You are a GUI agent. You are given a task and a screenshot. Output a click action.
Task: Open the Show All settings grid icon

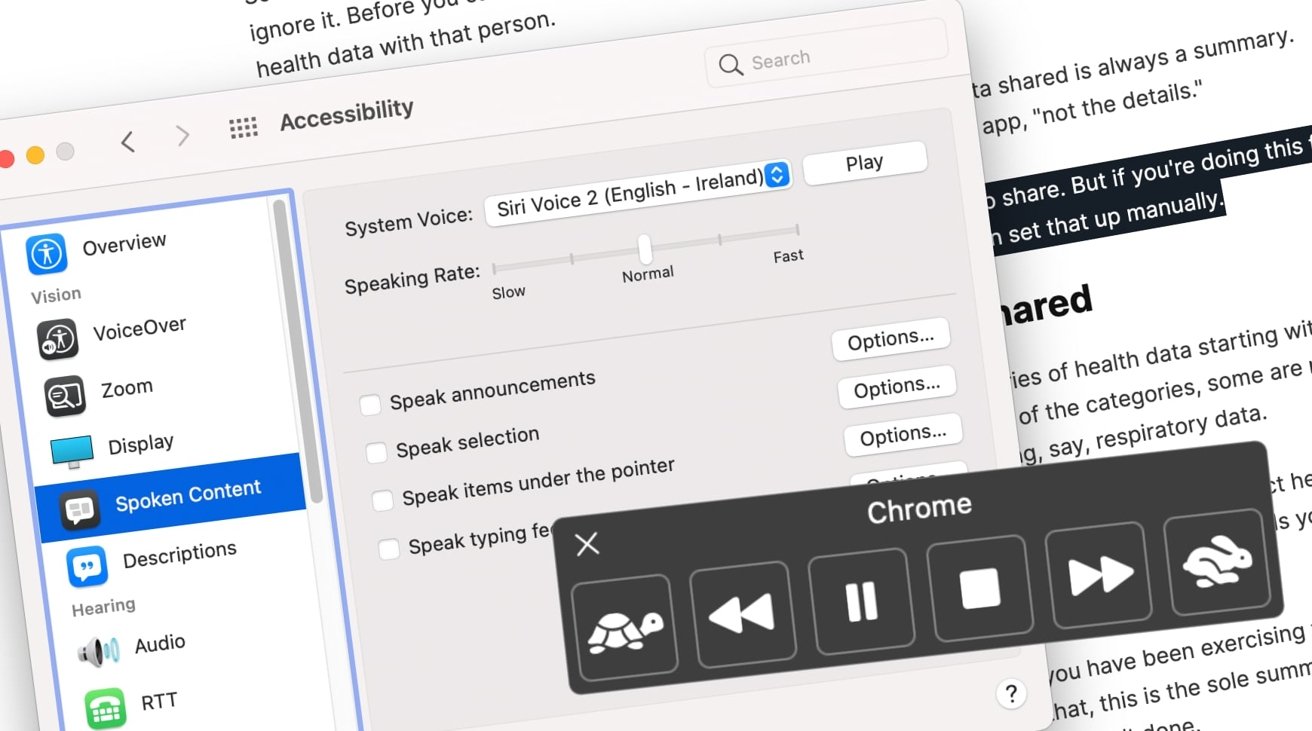point(243,126)
